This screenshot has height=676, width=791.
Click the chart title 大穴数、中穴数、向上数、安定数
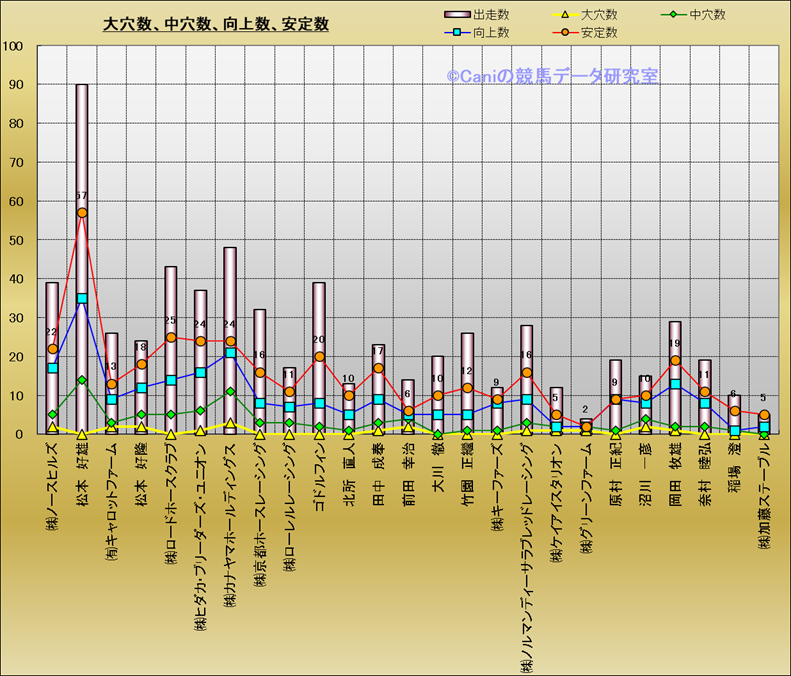click(x=216, y=24)
